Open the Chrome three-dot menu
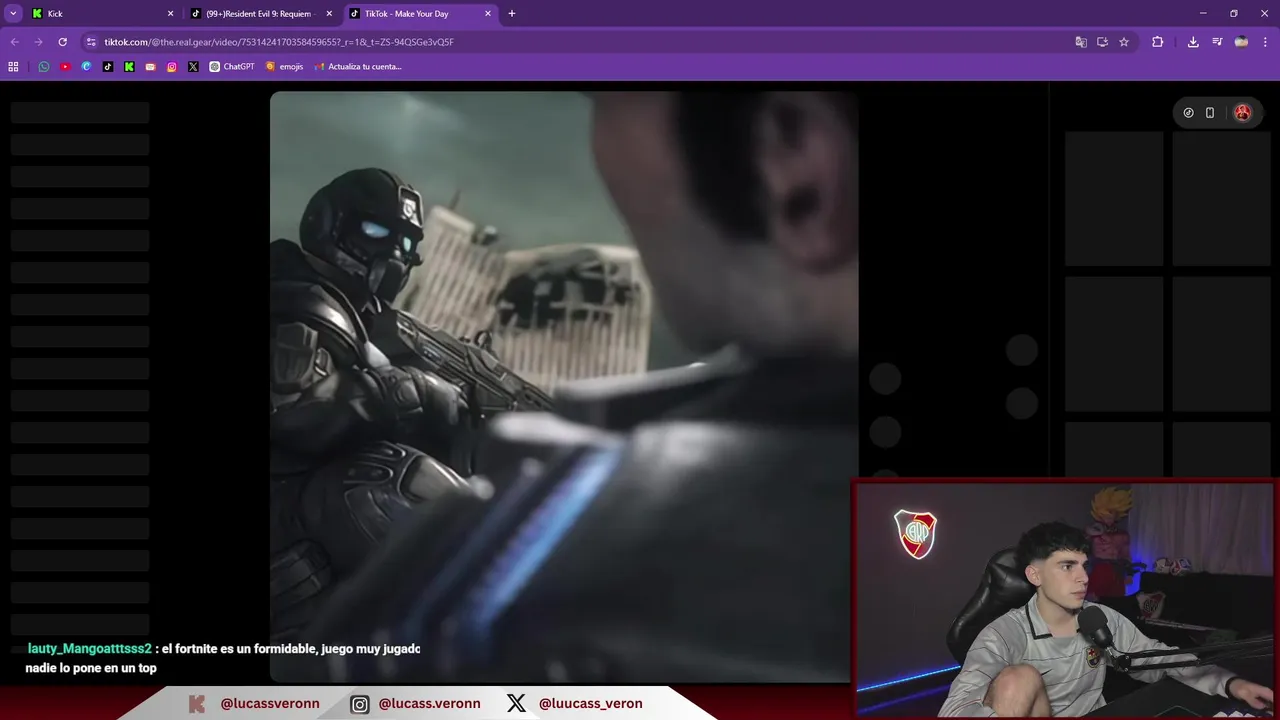The height and width of the screenshot is (720, 1280). click(1266, 42)
